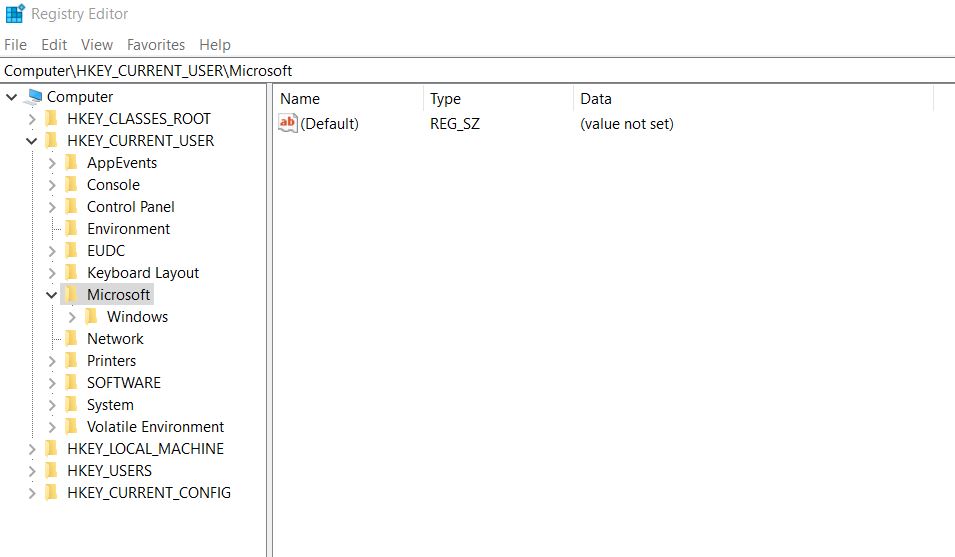Click the System folder icon

(71, 404)
